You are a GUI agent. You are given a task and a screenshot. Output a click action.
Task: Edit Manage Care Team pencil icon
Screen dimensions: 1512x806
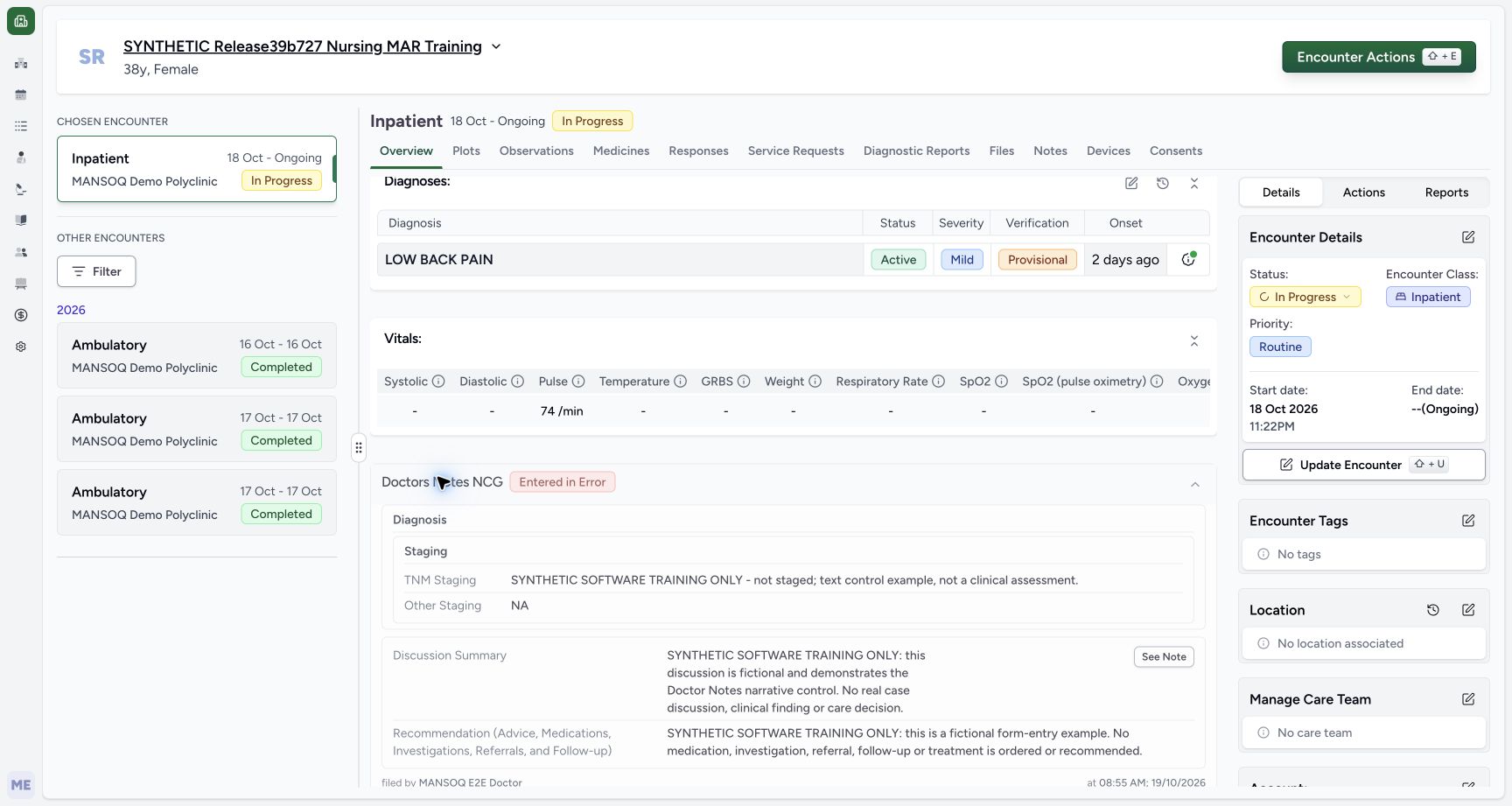(1468, 699)
